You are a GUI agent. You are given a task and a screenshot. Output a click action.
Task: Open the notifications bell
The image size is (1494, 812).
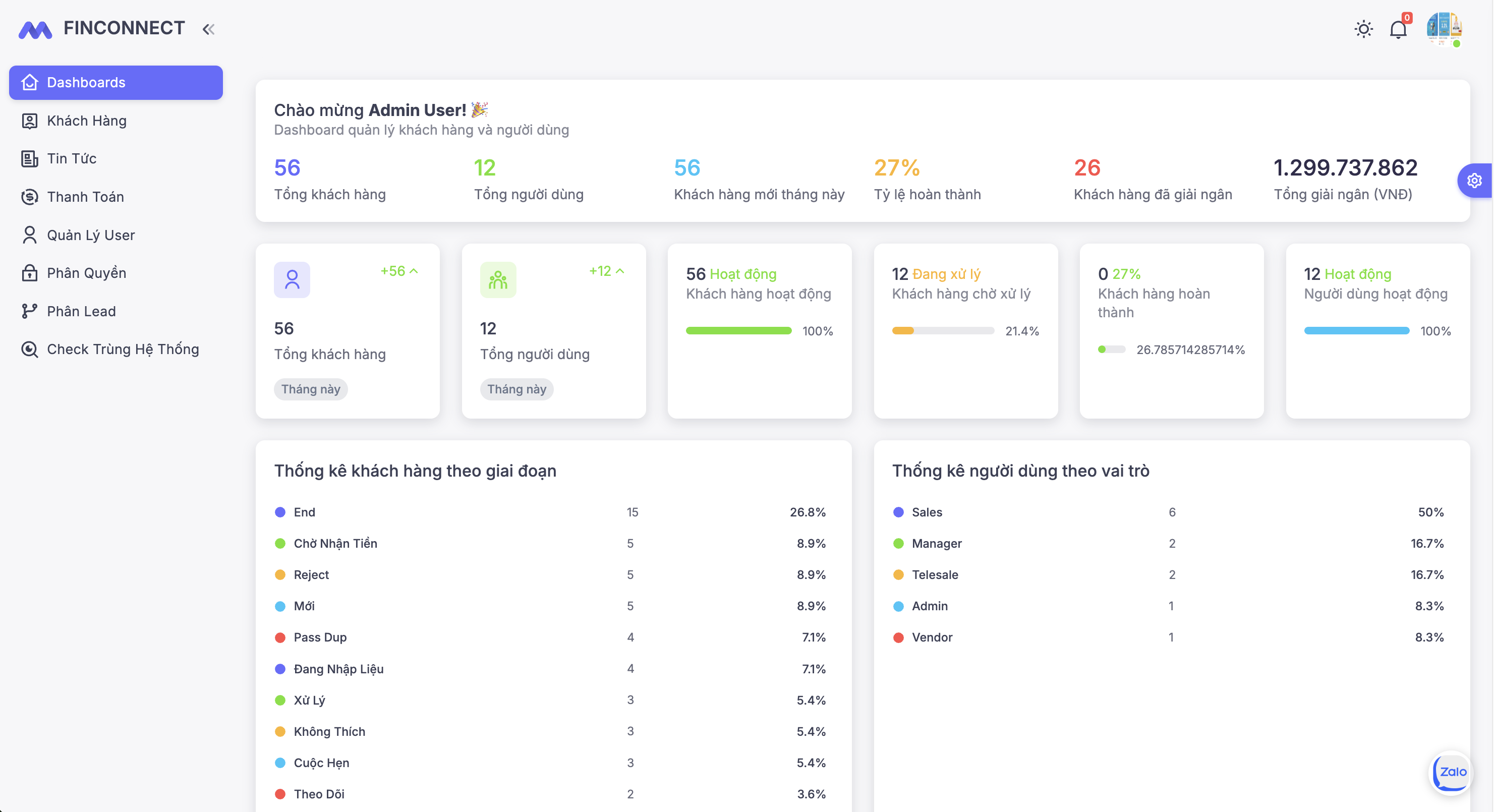(1398, 29)
